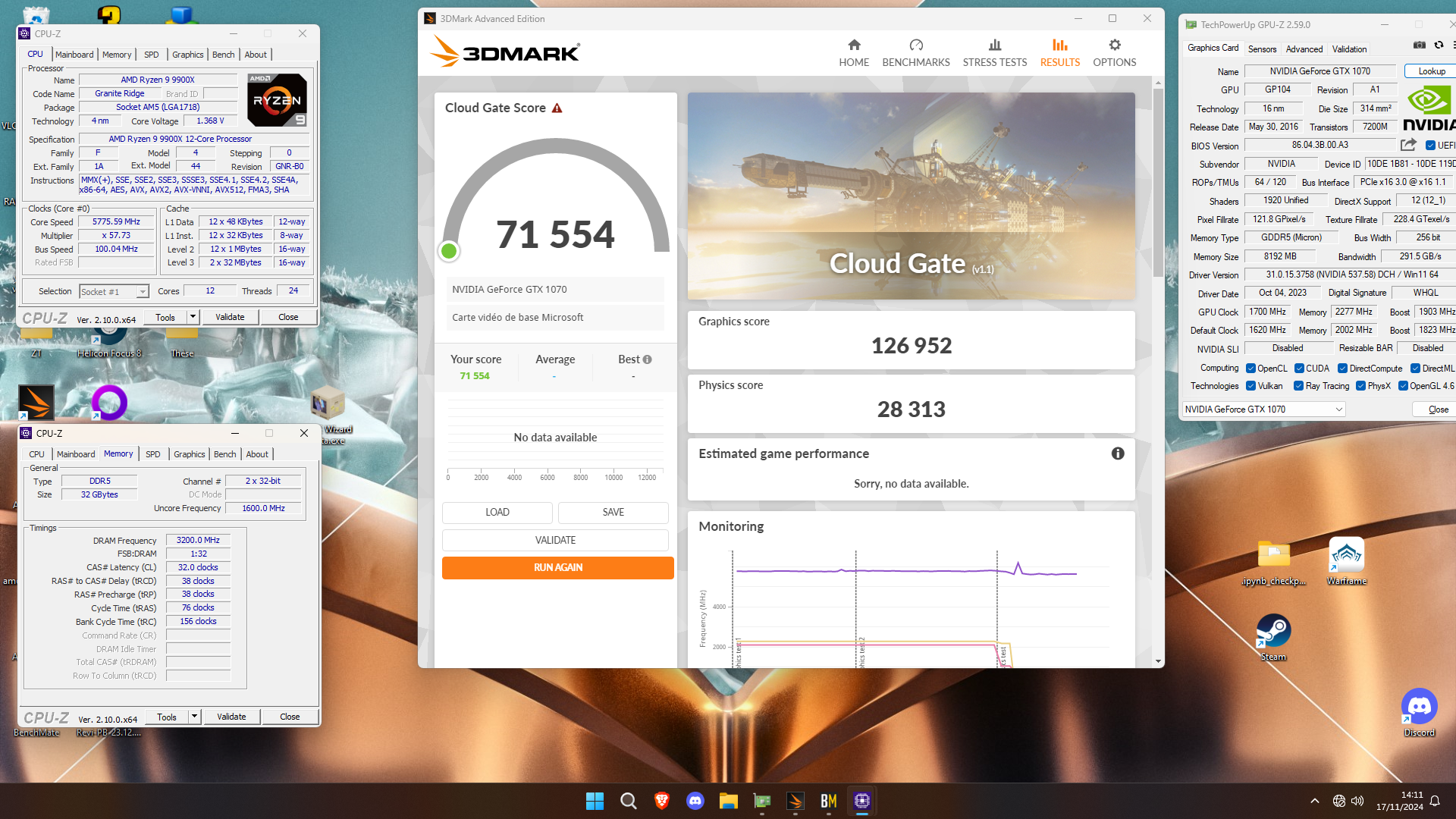Expand GPU selector dropdown in GPU-Z
Screen dimensions: 1456x819
[x=1339, y=409]
